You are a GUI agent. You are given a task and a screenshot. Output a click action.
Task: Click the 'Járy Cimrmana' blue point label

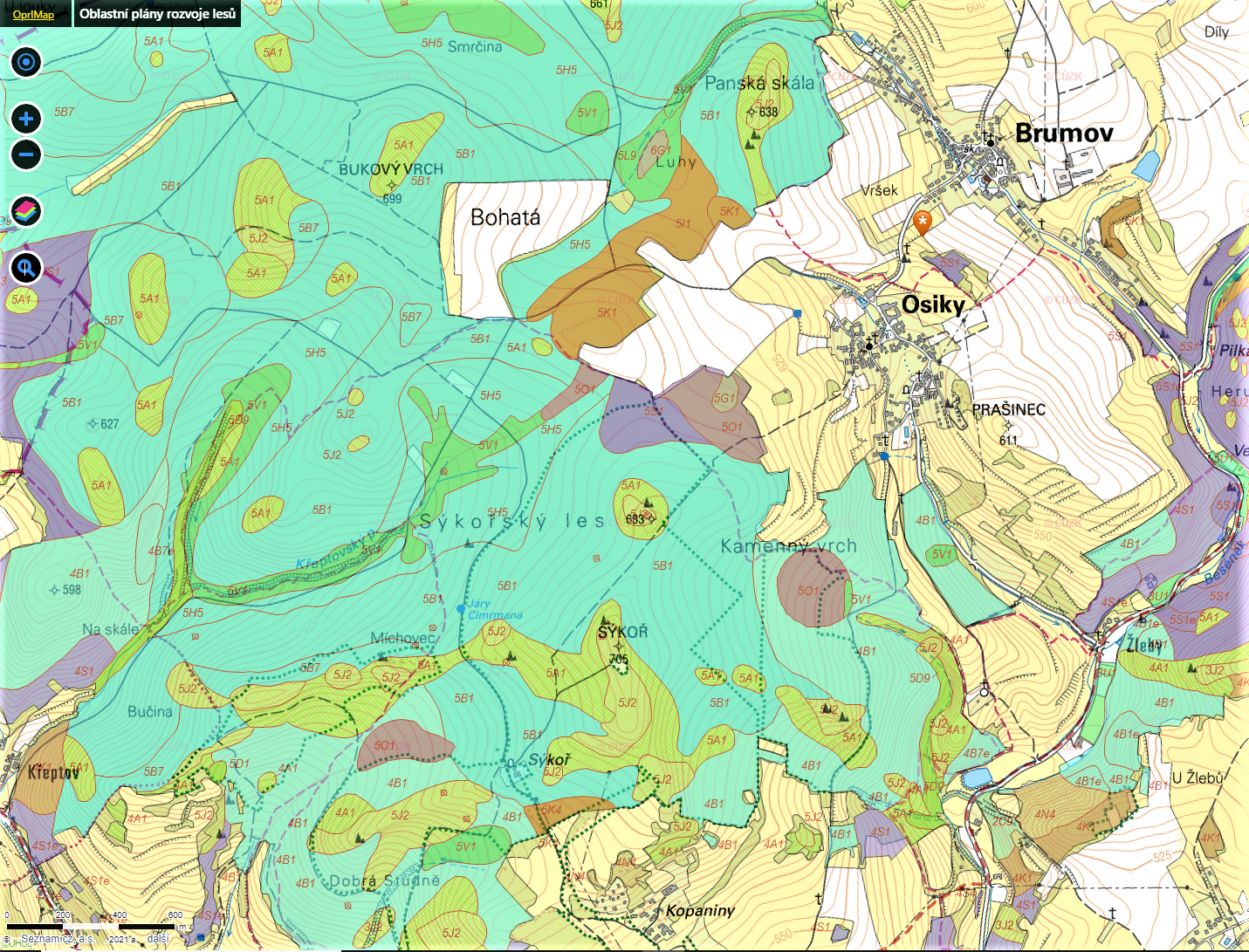click(494, 609)
